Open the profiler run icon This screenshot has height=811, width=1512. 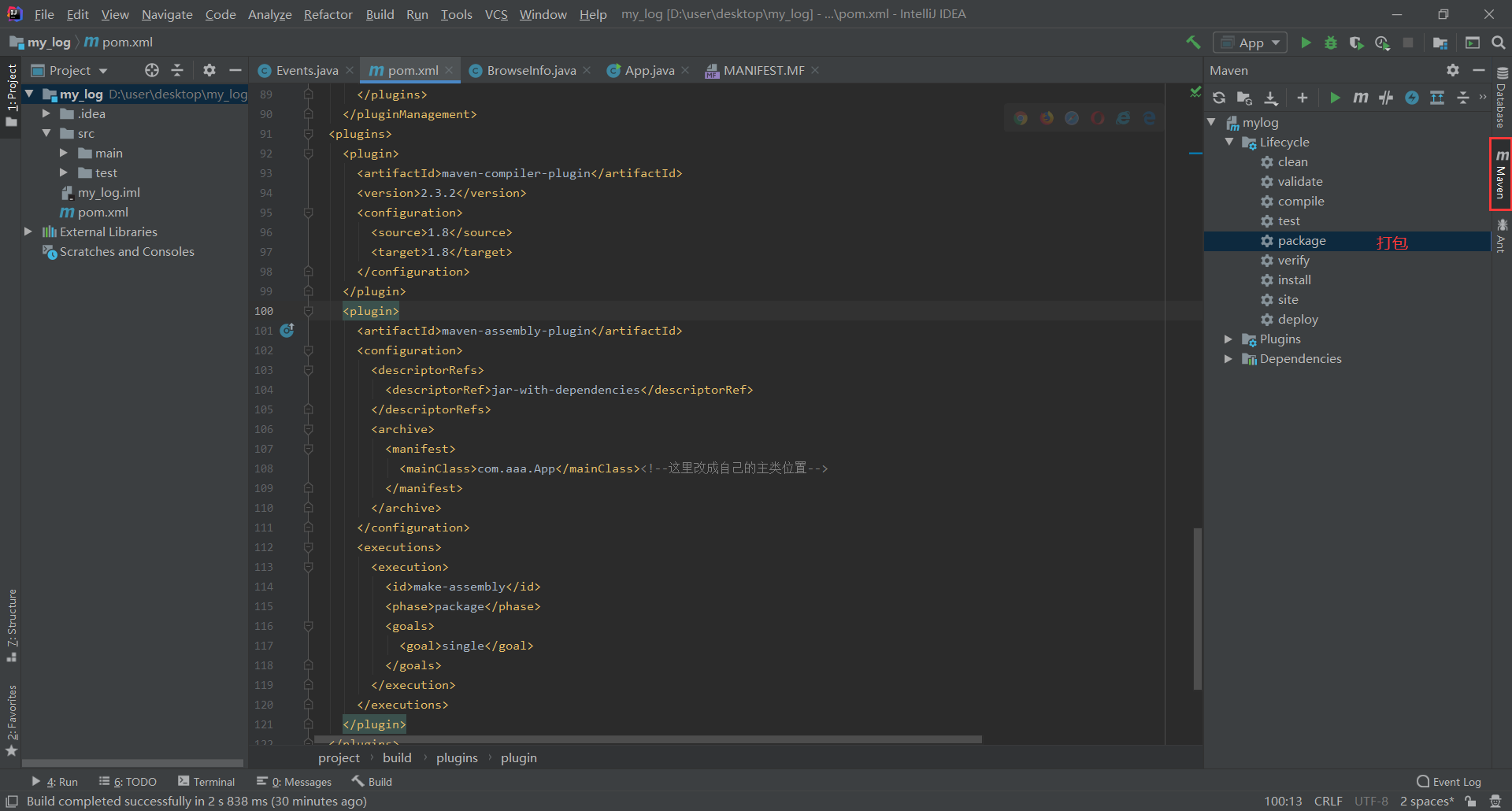1382,43
